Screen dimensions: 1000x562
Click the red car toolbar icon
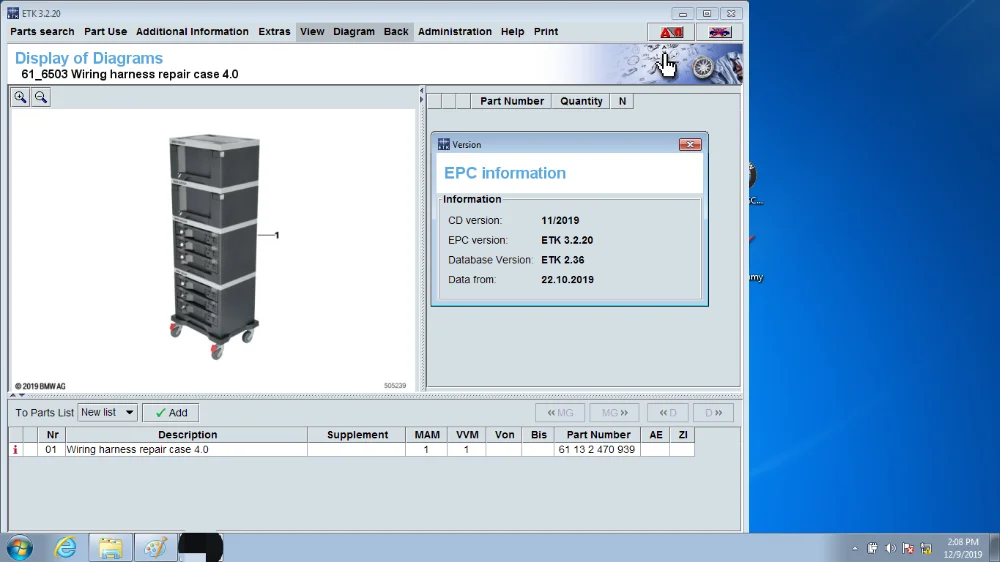point(671,32)
